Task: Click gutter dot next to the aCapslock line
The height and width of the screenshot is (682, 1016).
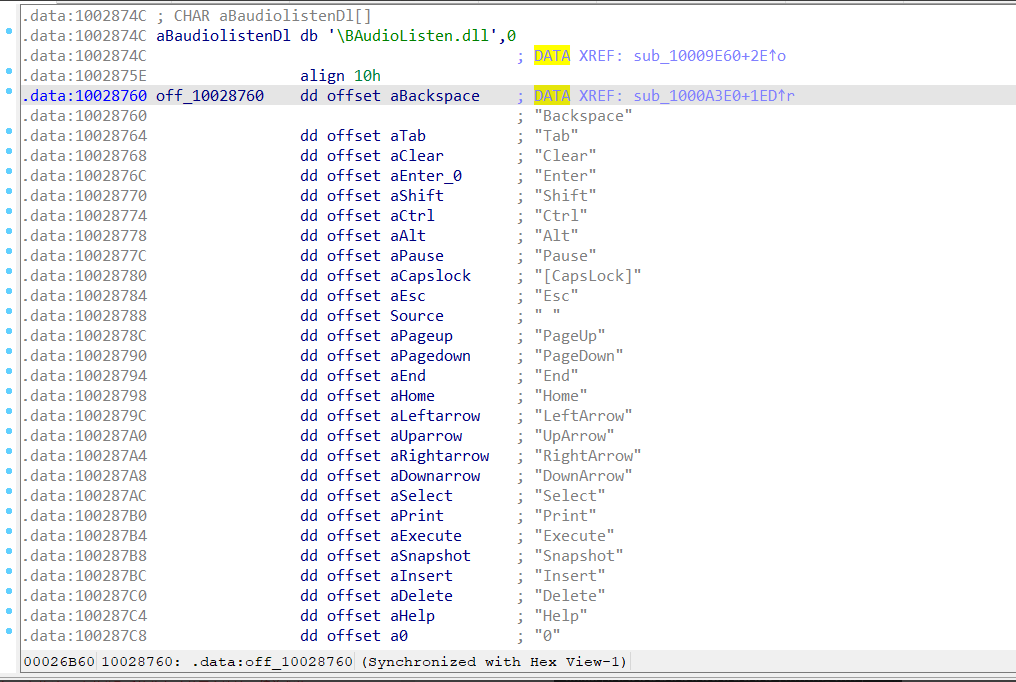Action: [x=9, y=273]
